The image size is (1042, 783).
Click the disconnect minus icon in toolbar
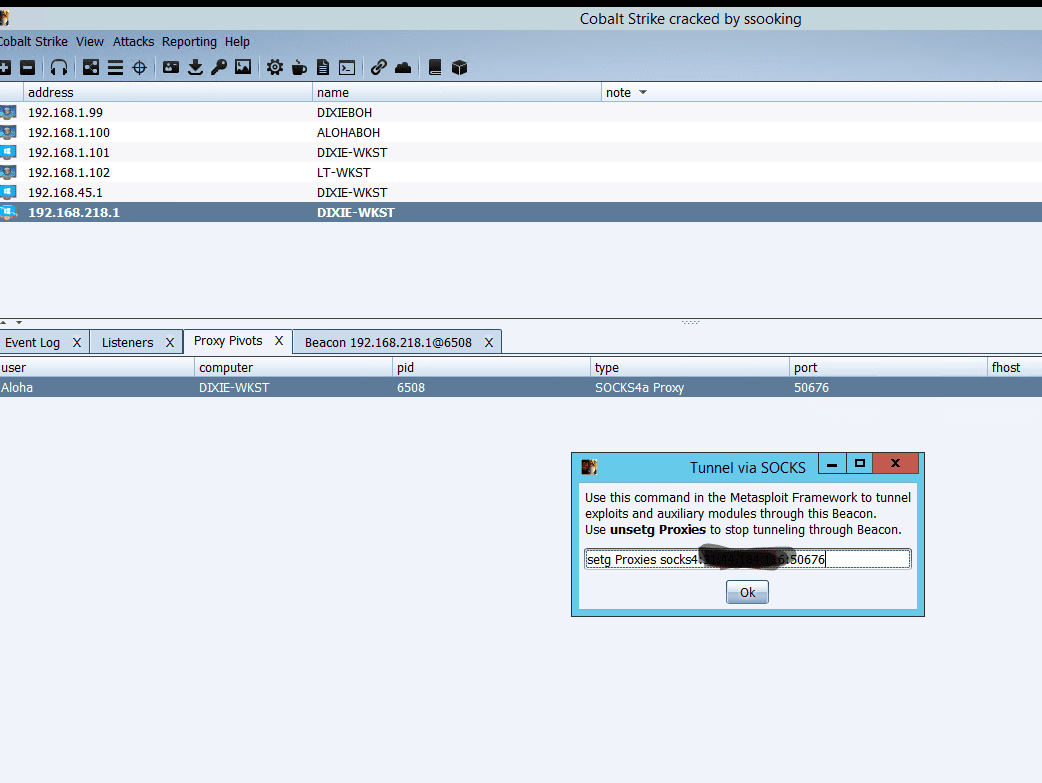click(x=27, y=67)
